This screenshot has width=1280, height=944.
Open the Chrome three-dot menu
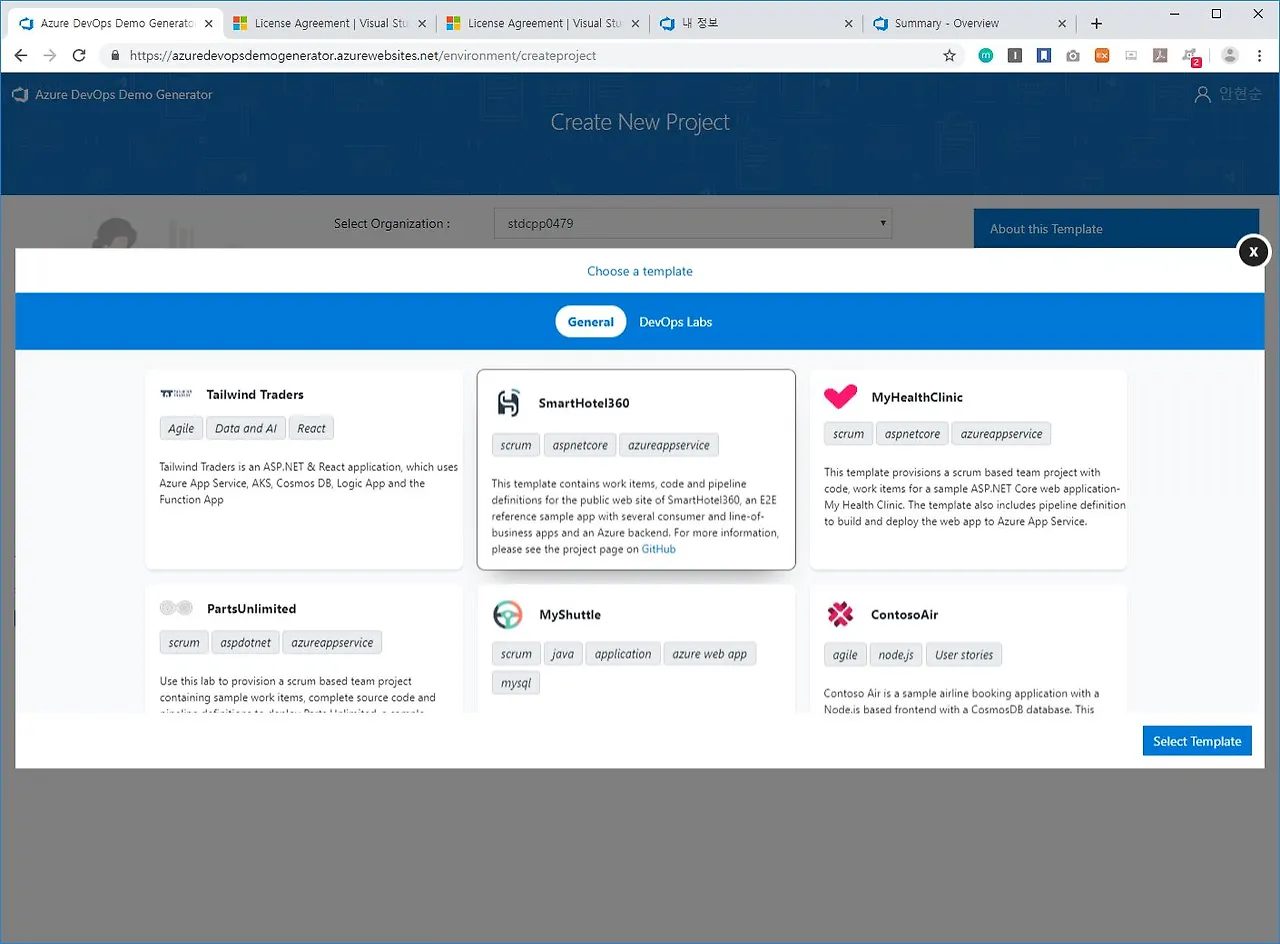click(x=1259, y=56)
